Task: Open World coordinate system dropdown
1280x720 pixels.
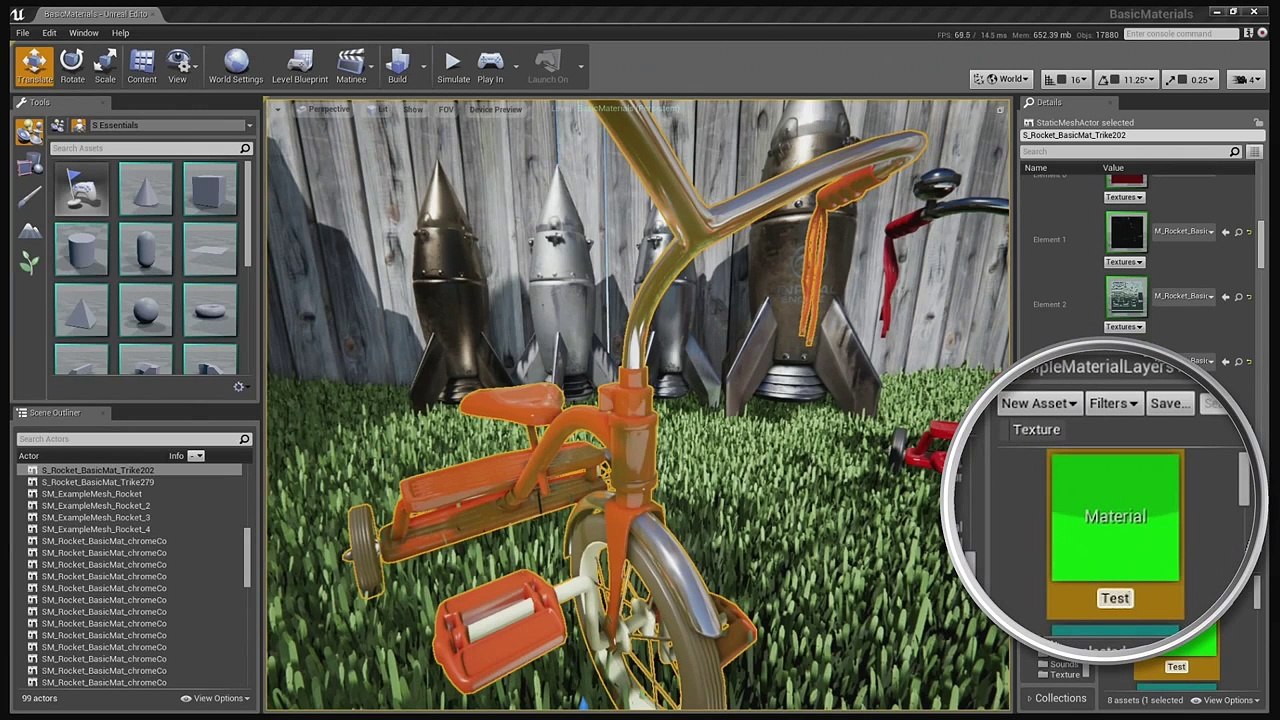Action: [1001, 79]
